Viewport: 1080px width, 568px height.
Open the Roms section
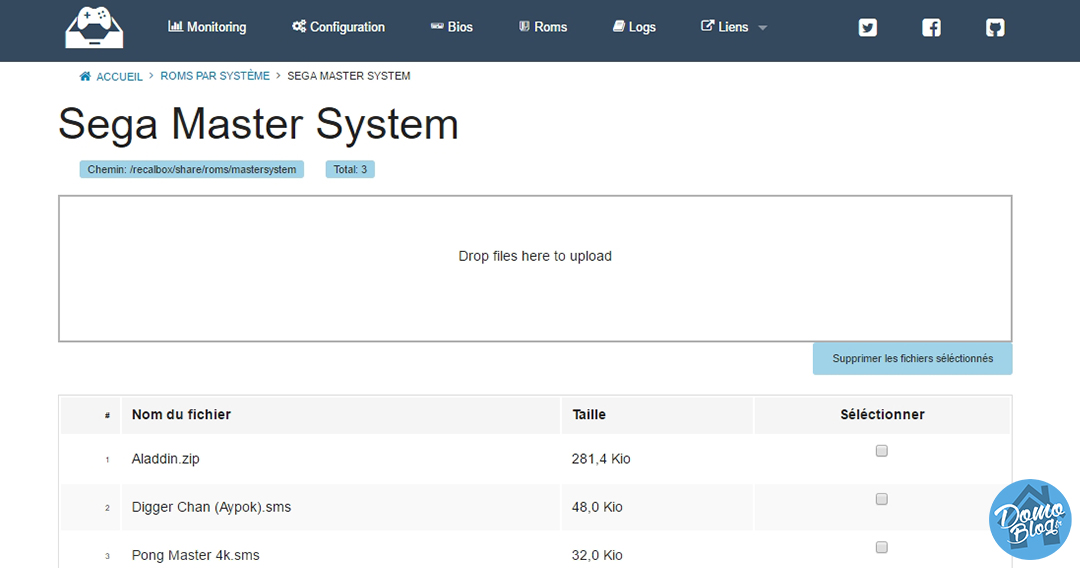click(543, 27)
